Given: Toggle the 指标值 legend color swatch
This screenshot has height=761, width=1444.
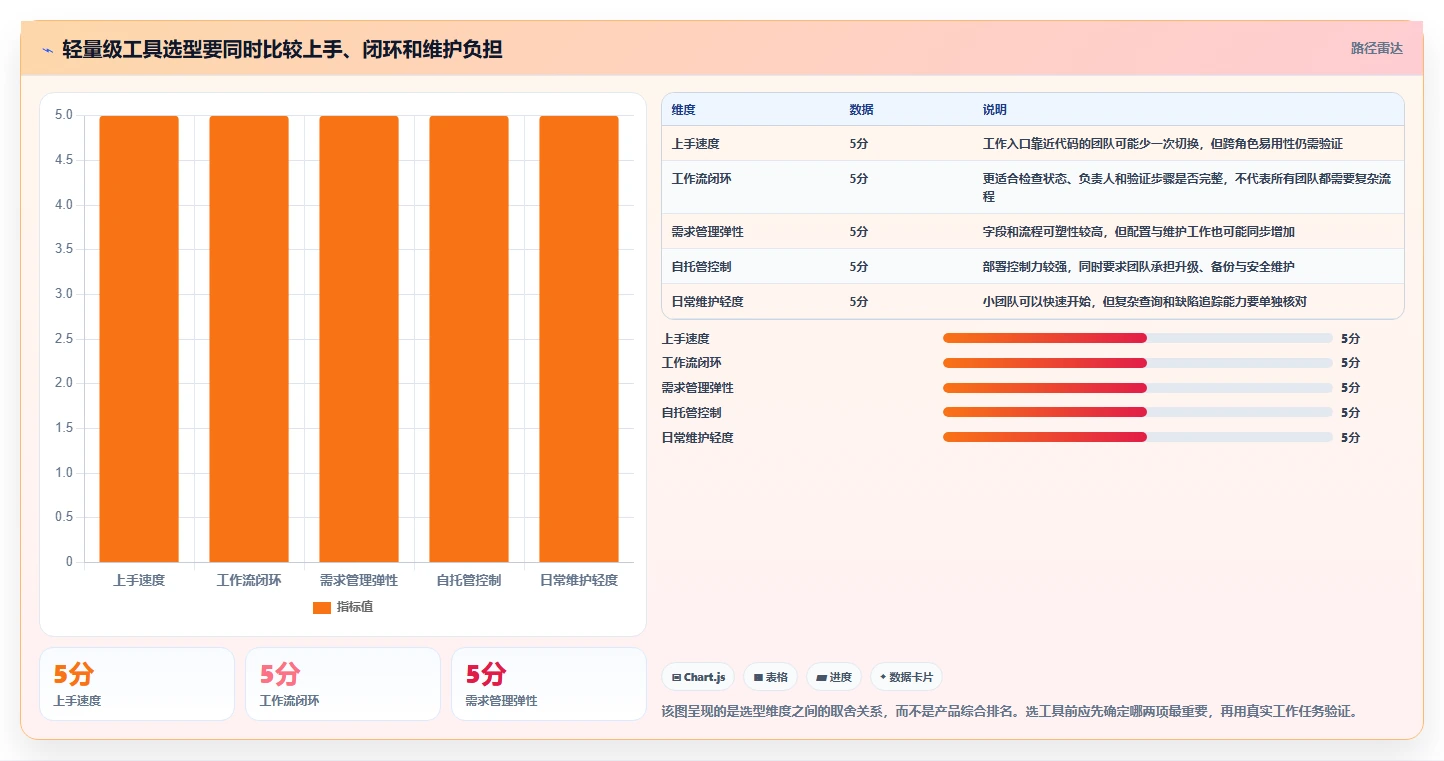Looking at the screenshot, I should [321, 607].
